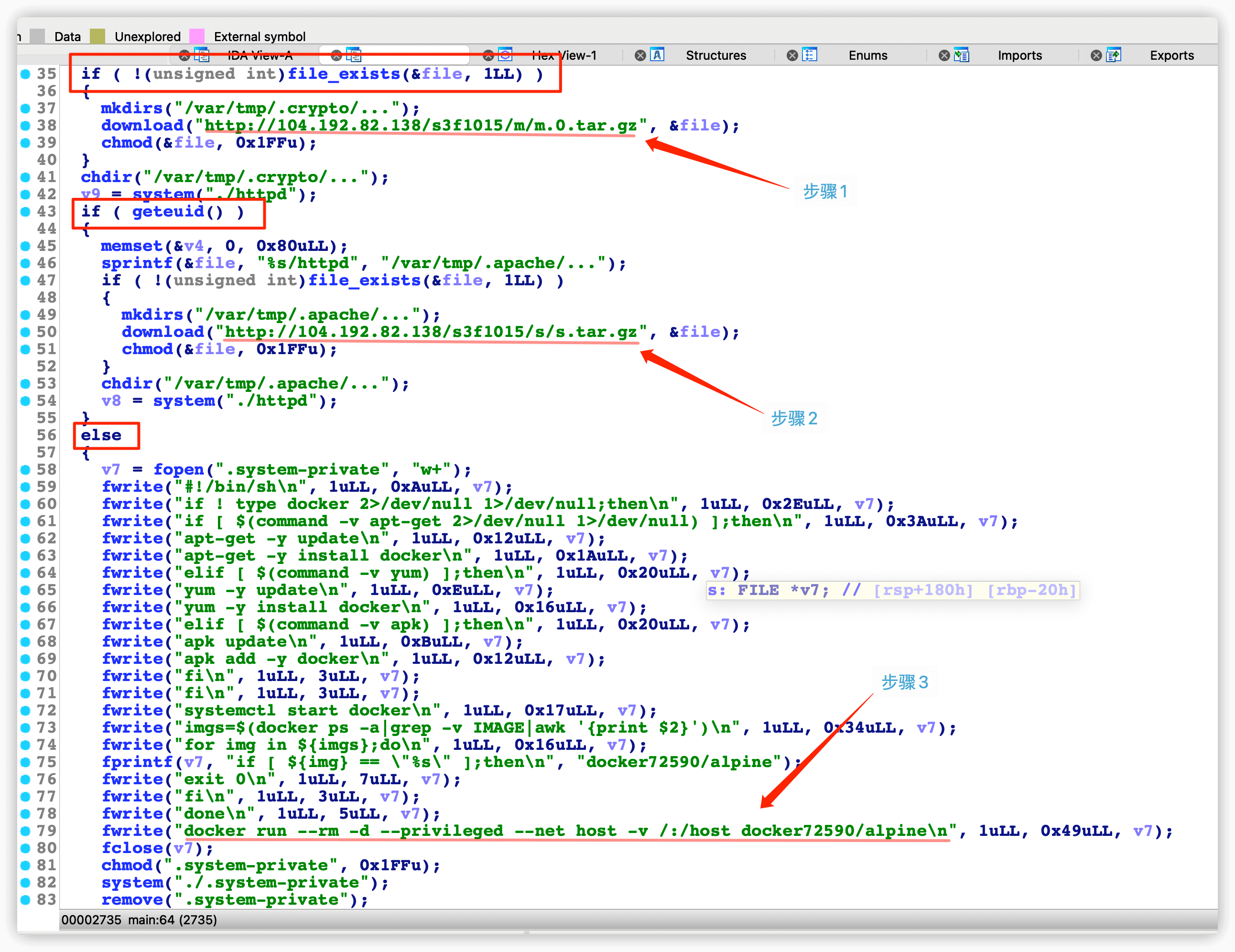Click the IDA View-A tab icon
The width and height of the screenshot is (1235, 952).
(202, 55)
